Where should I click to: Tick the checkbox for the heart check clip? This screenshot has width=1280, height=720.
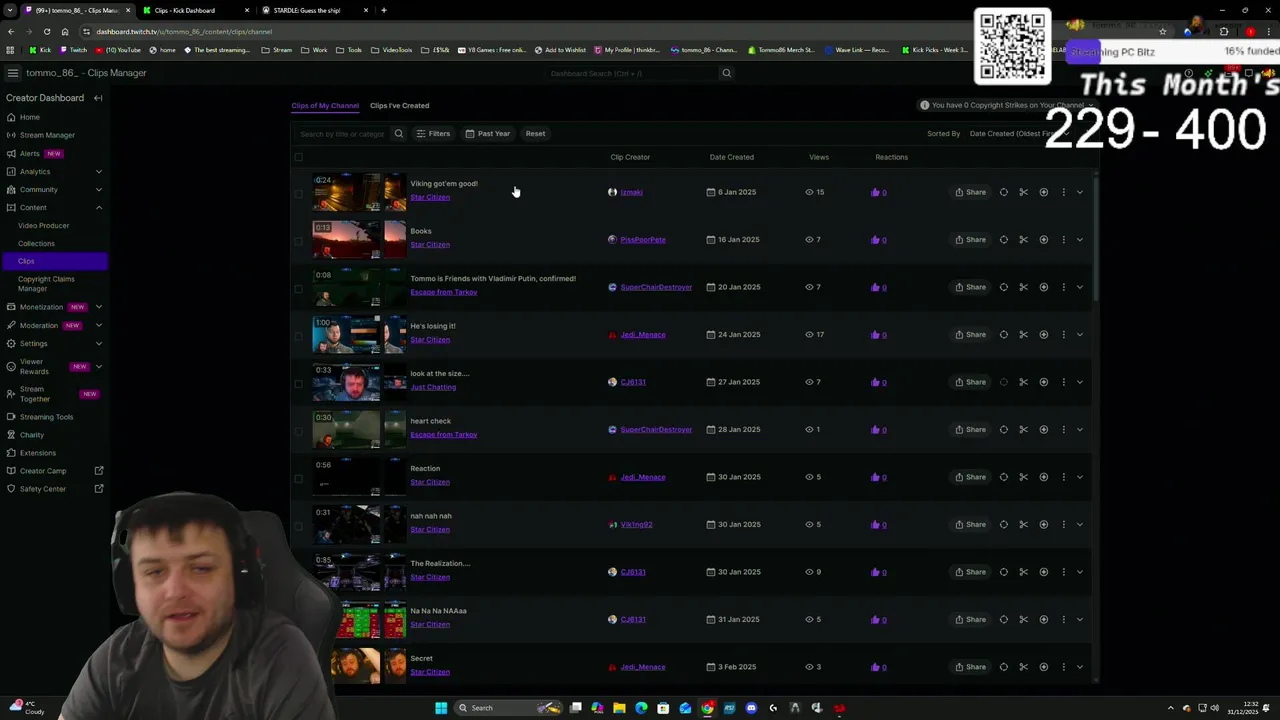tap(298, 431)
